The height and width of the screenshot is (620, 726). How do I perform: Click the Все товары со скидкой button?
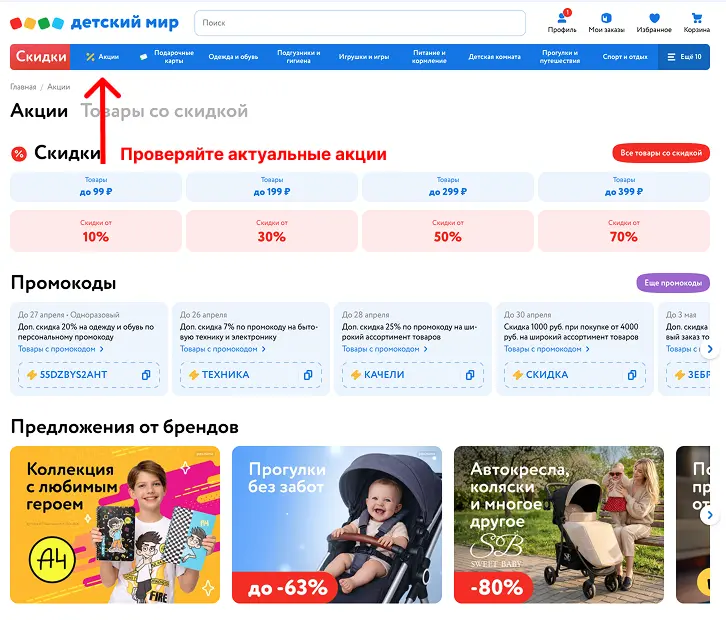[x=661, y=153]
